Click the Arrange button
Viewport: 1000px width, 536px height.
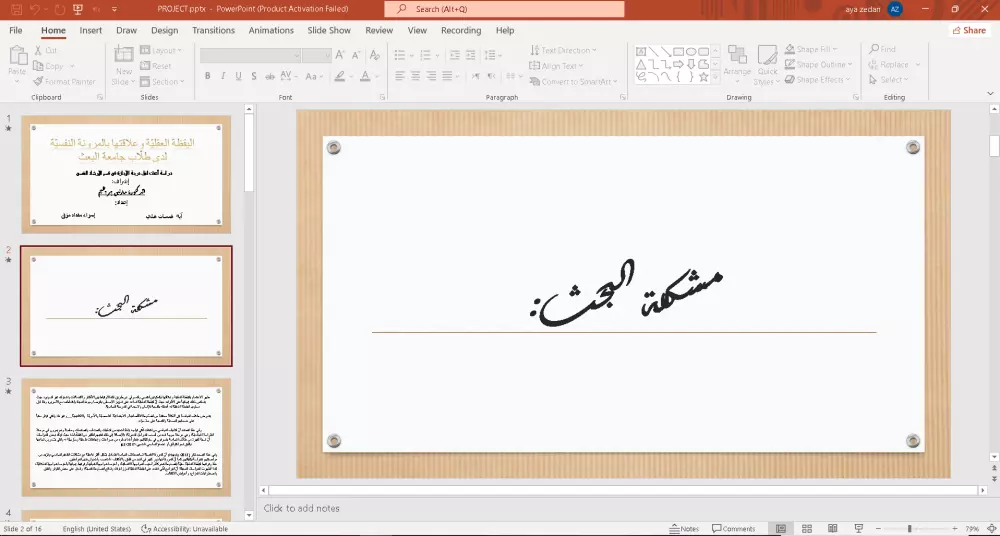point(737,63)
